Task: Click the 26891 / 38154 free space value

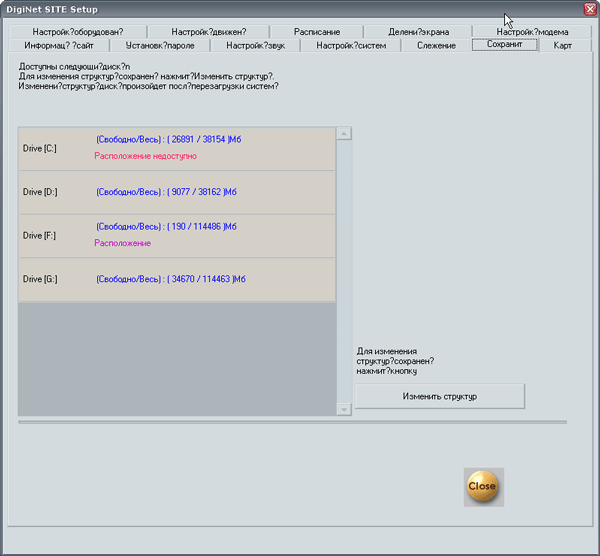Action: point(198,139)
